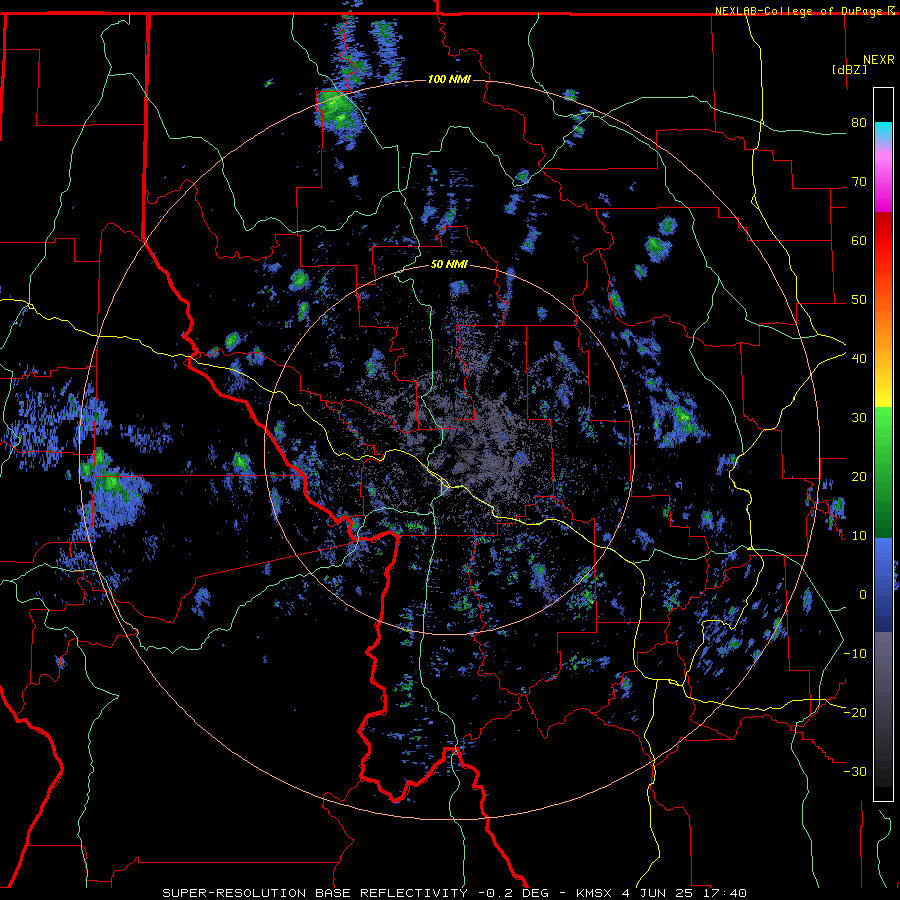The width and height of the screenshot is (900, 900).
Task: Click the -20 value on the dBZ scale
Action: [855, 712]
